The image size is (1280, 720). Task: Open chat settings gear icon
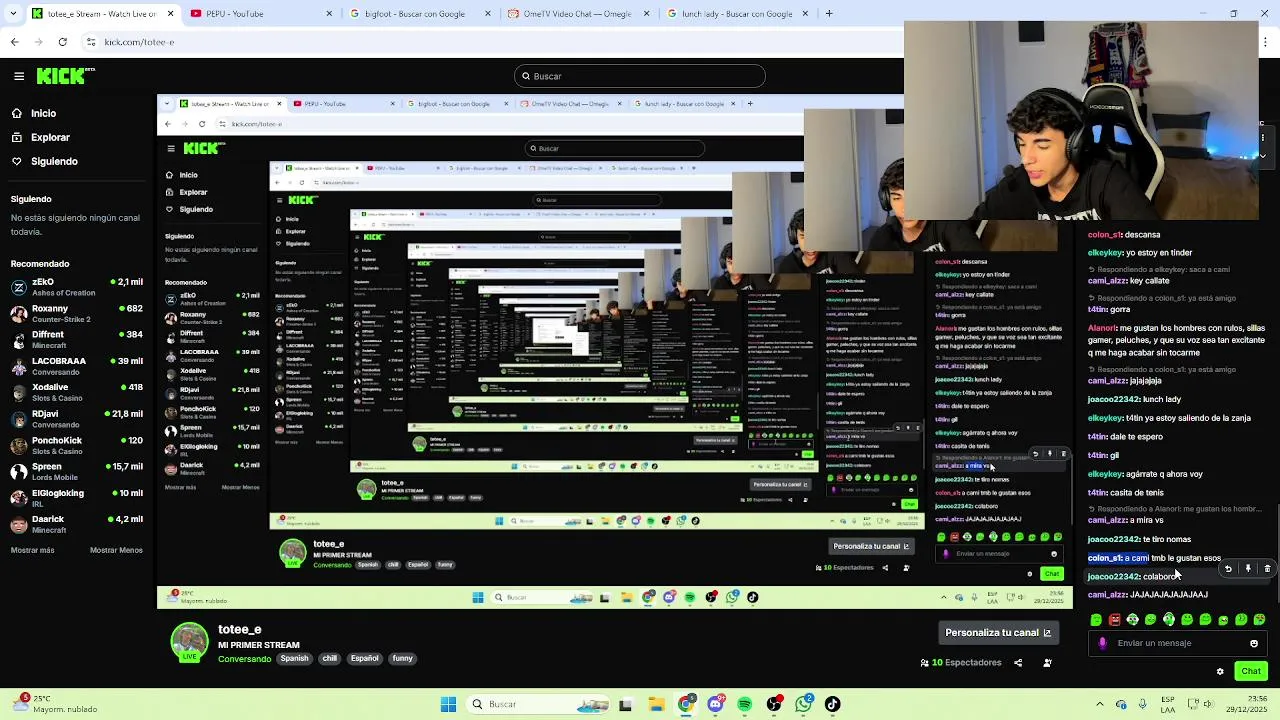click(x=1220, y=671)
